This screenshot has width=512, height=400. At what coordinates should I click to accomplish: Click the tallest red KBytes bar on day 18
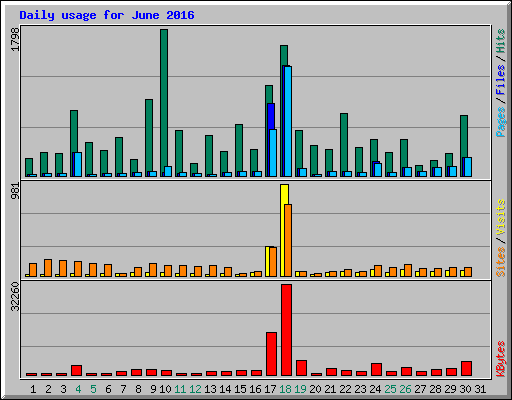pyautogui.click(x=286, y=330)
